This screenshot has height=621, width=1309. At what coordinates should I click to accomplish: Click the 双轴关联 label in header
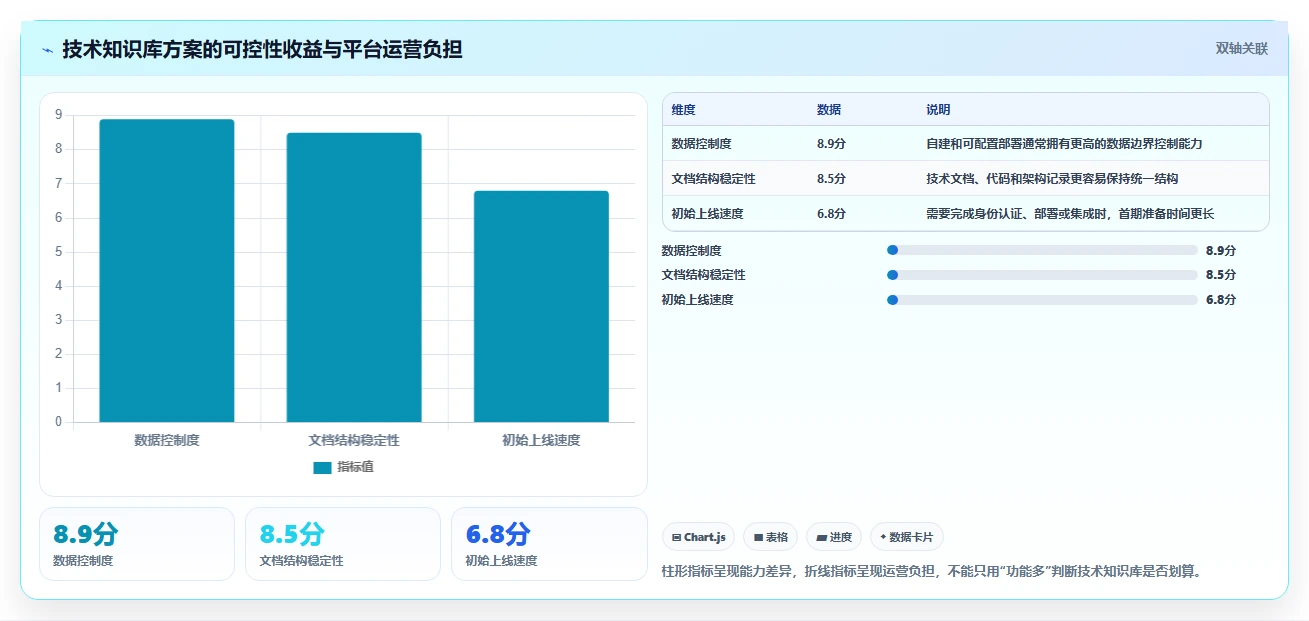coord(1242,49)
